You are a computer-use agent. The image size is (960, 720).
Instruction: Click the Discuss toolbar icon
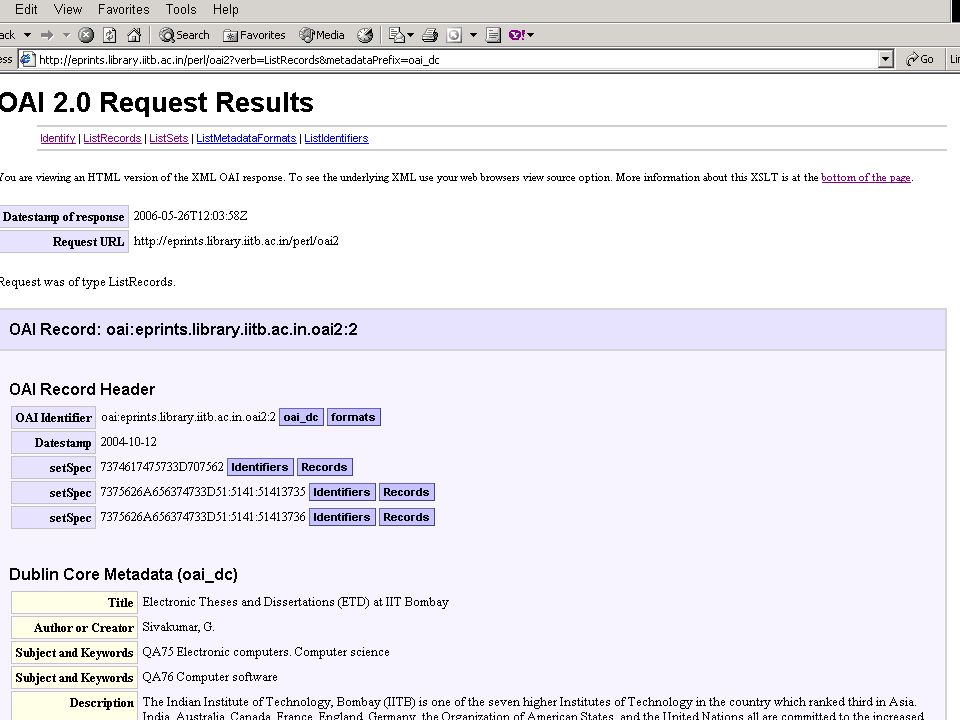[x=493, y=35]
